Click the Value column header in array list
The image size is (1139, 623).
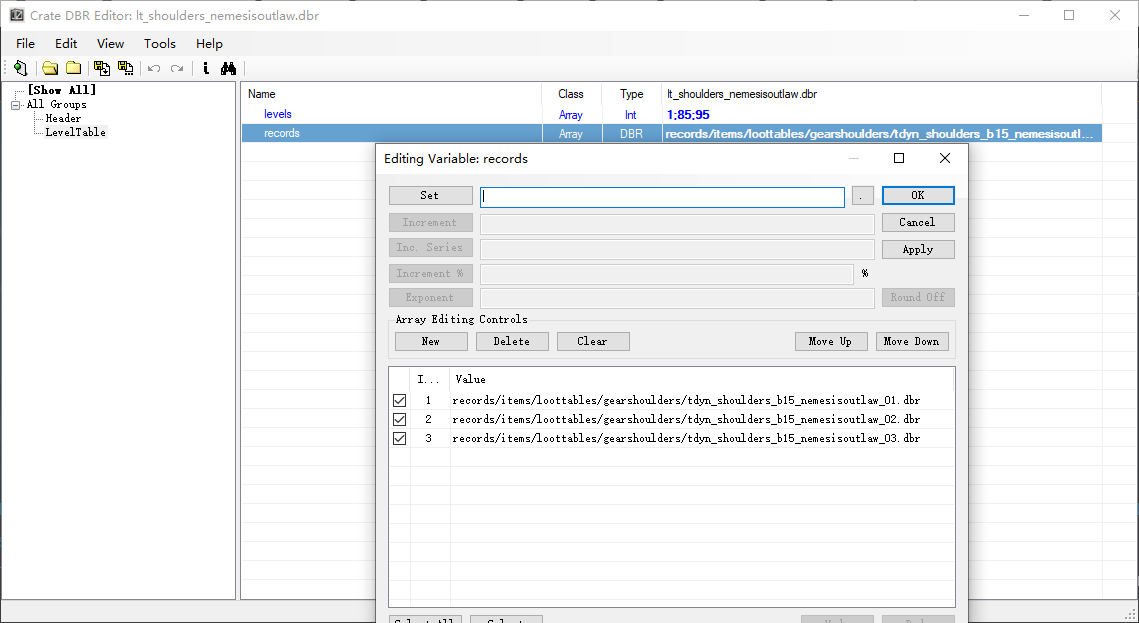(x=701, y=379)
